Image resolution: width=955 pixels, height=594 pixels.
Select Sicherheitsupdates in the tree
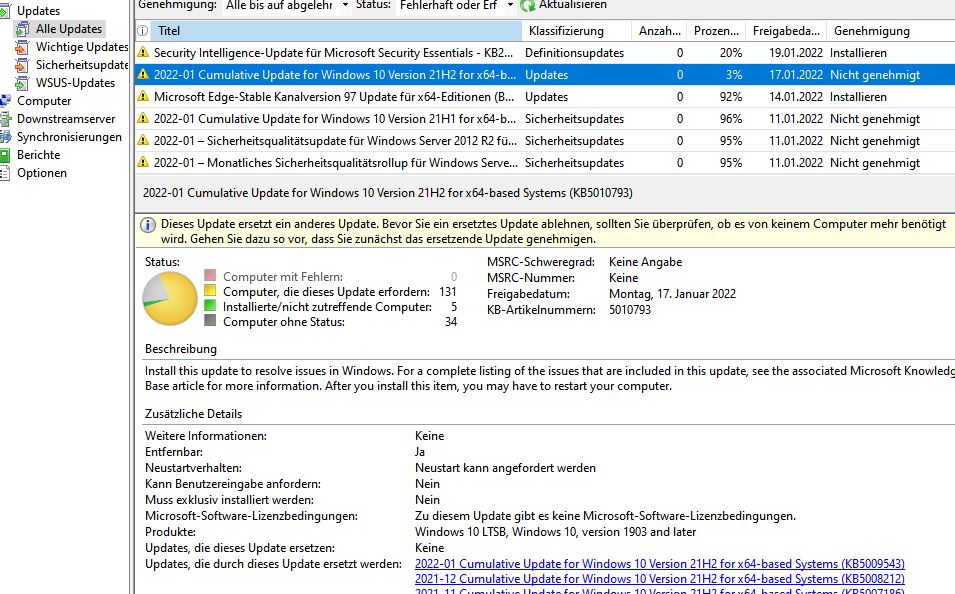coord(82,65)
